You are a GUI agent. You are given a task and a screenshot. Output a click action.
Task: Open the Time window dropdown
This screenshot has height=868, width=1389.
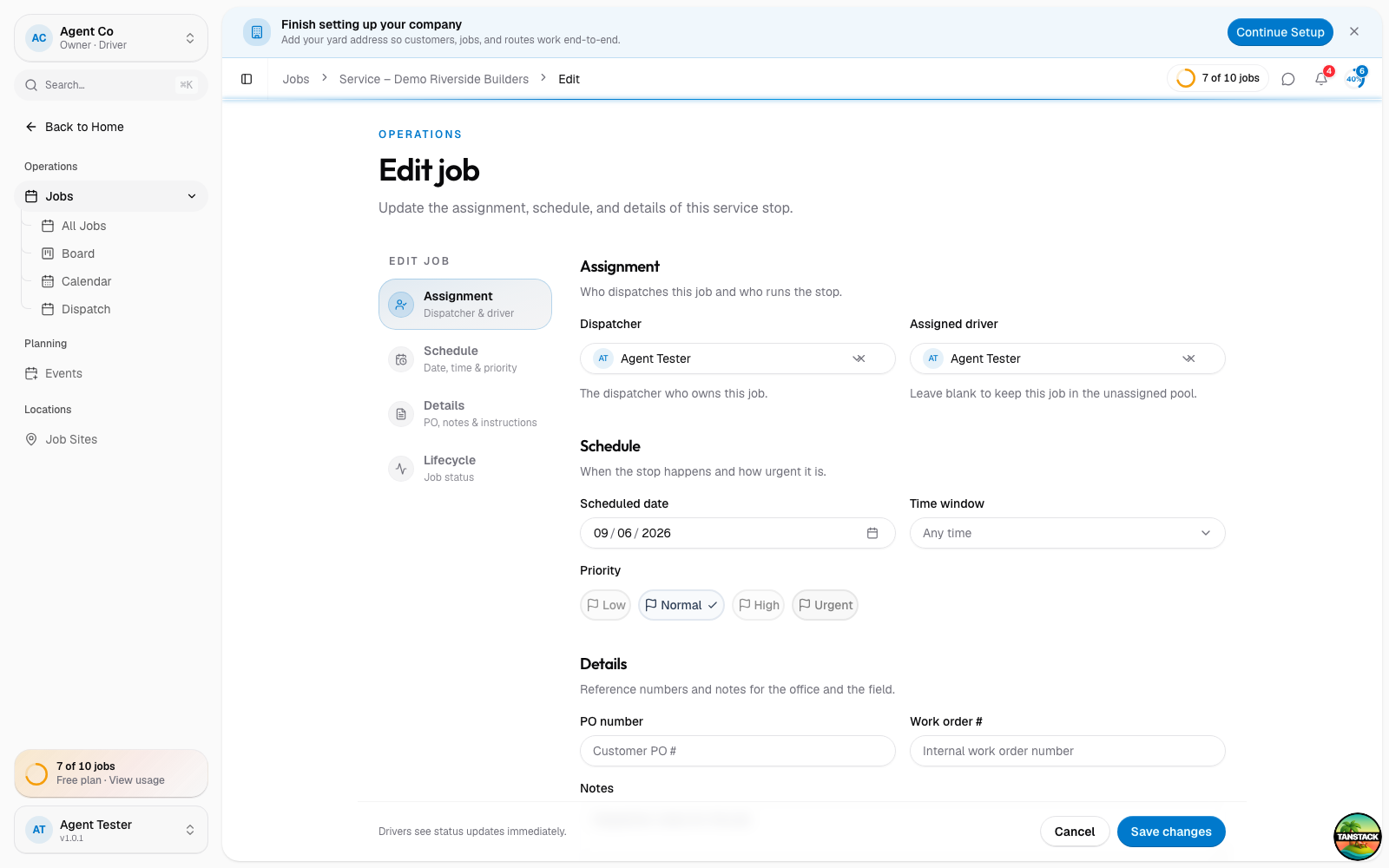point(1068,533)
